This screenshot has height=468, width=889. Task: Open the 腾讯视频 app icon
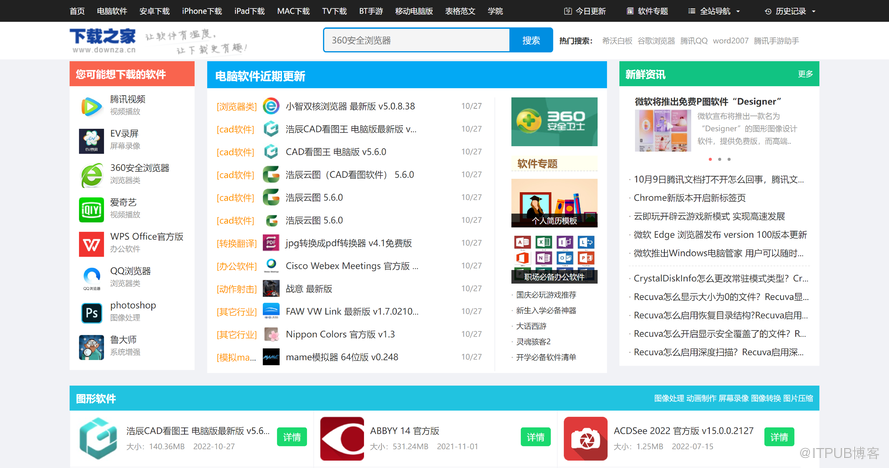point(91,106)
